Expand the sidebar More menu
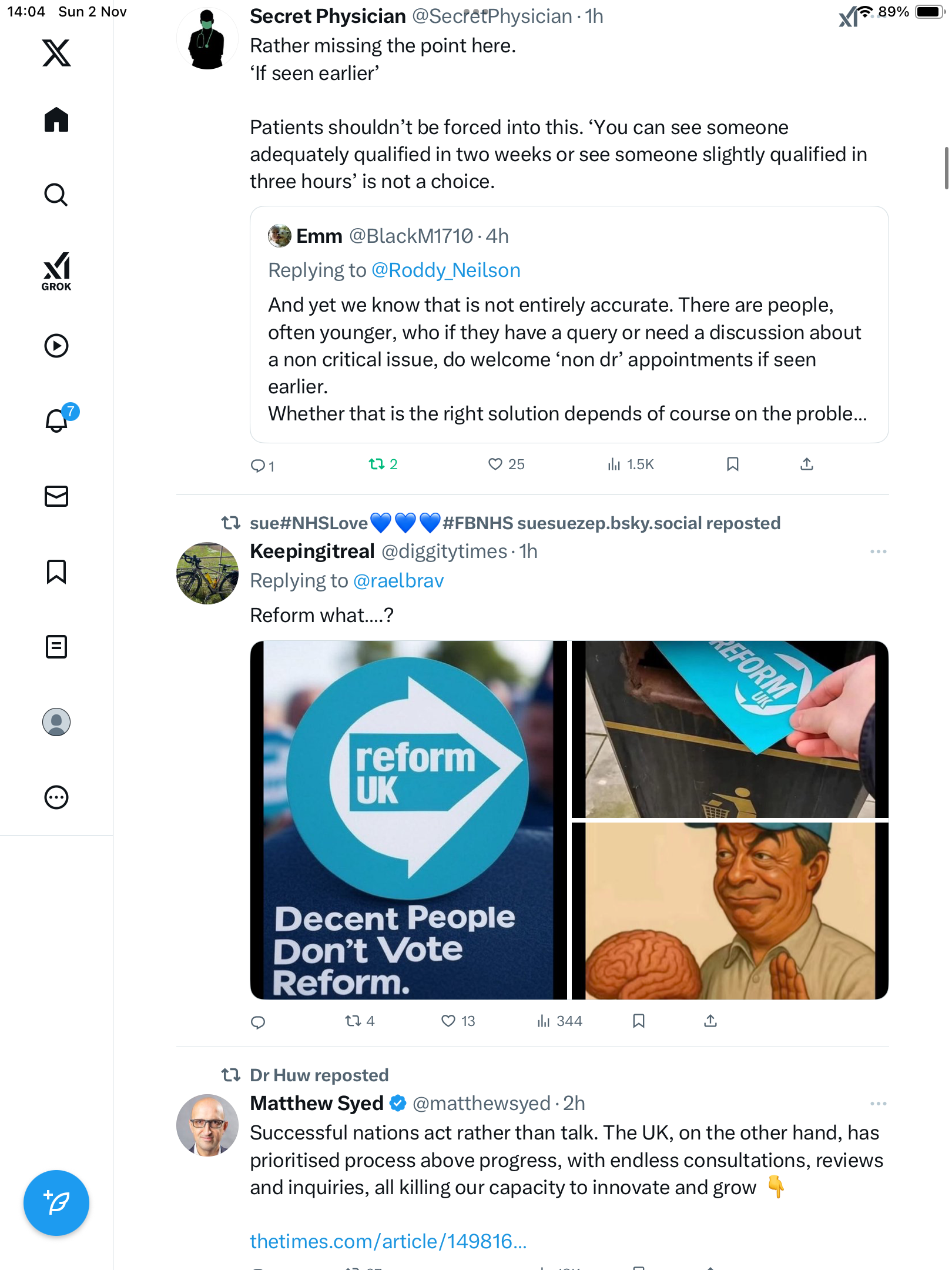The width and height of the screenshot is (952, 1270). coord(56,797)
